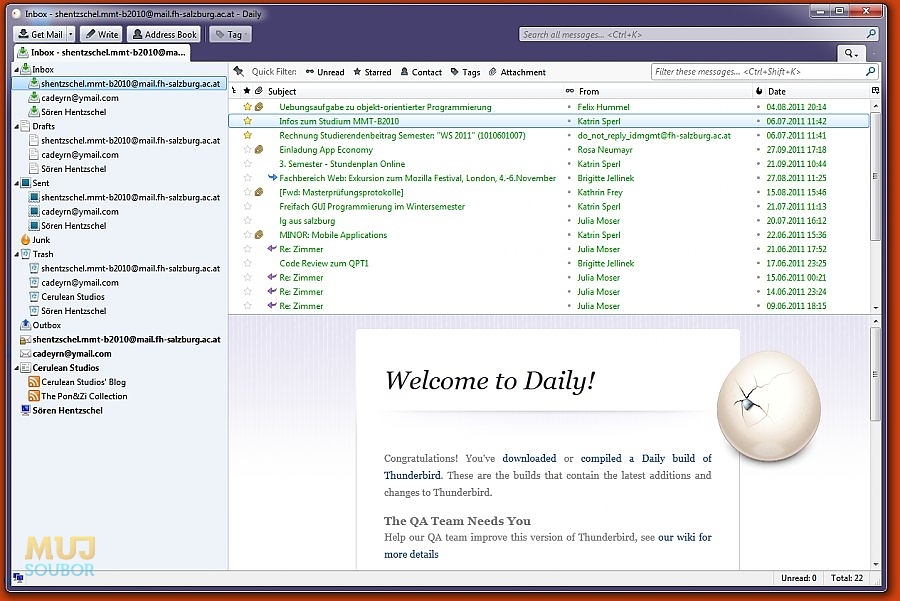The width and height of the screenshot is (900, 601).
Task: Collapse the Sent folder tree
Action: [16, 183]
